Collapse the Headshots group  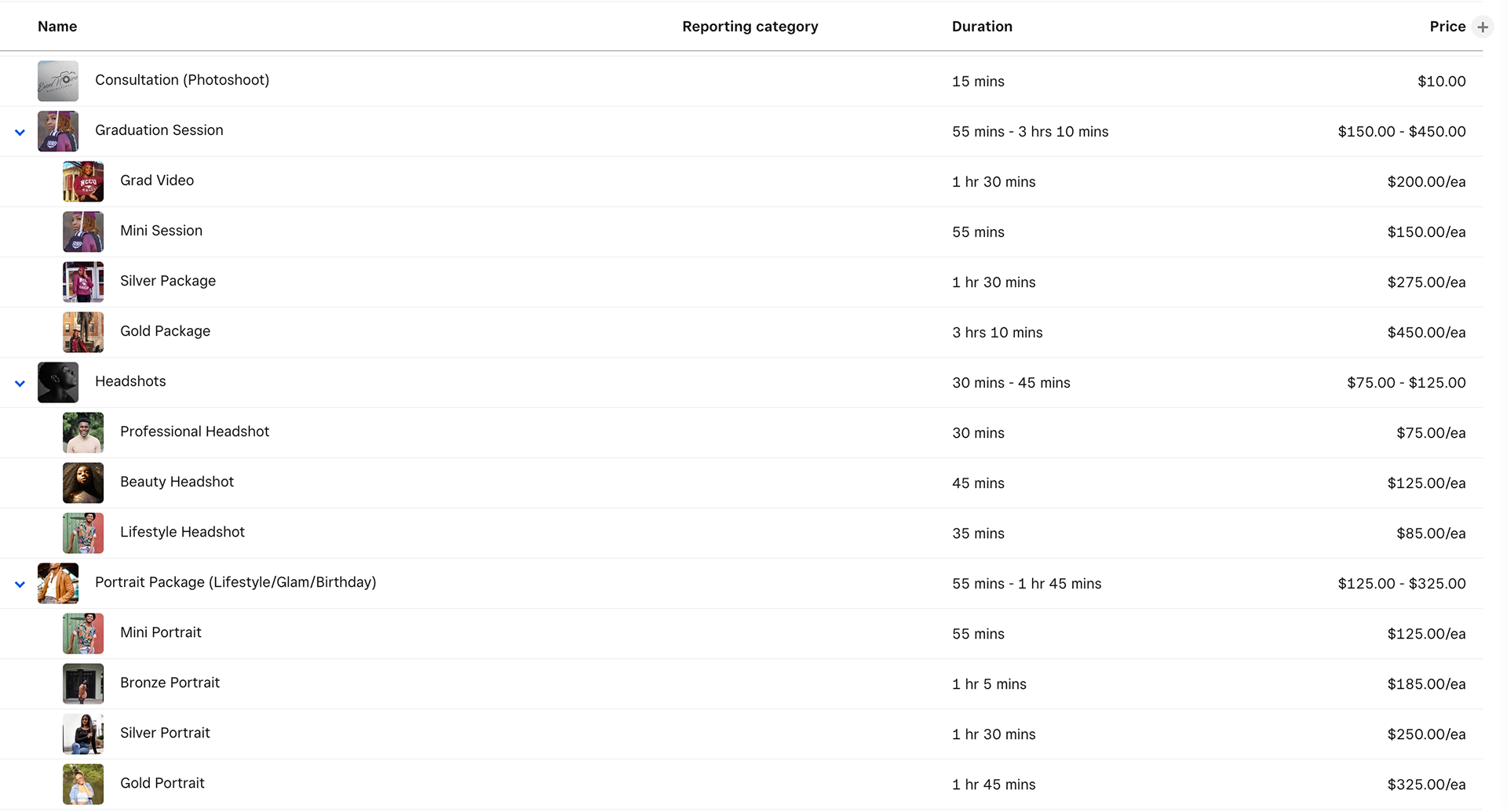tap(20, 383)
